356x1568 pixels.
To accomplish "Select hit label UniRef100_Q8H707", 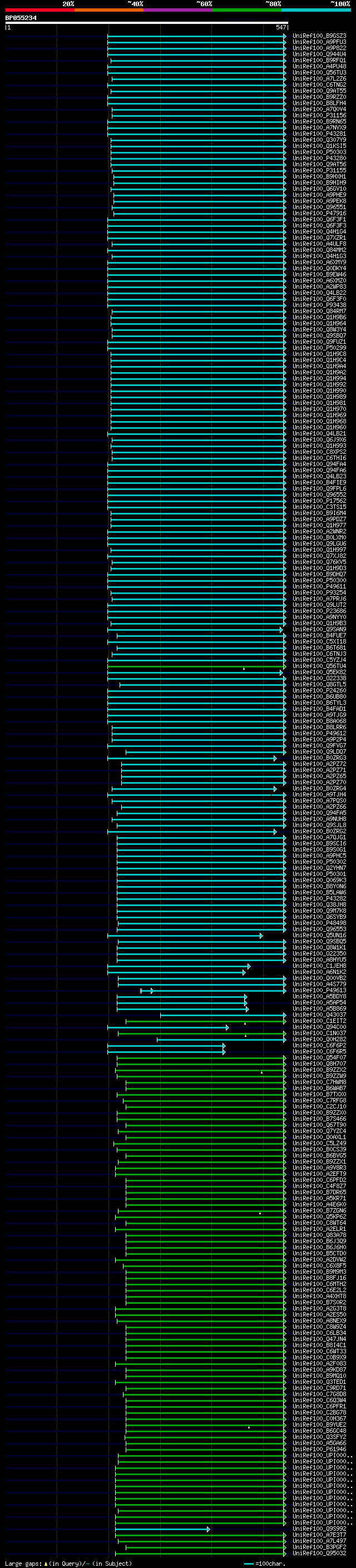I will [x=319, y=1064].
